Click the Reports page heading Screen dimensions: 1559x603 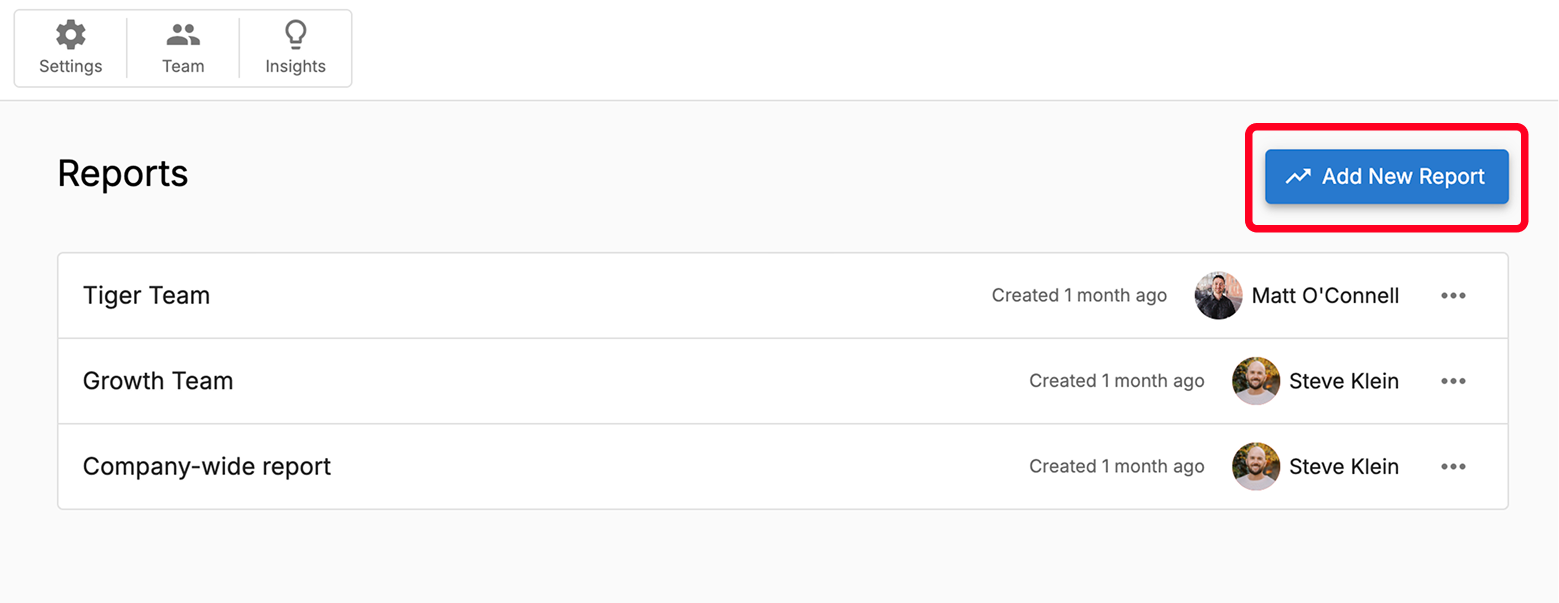[x=123, y=173]
